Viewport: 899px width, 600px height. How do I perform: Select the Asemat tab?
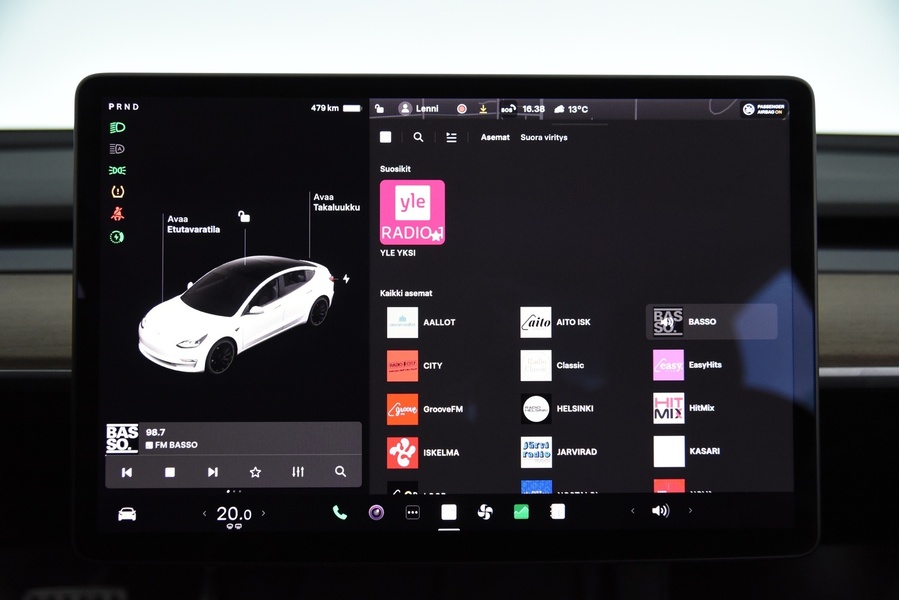click(x=494, y=137)
